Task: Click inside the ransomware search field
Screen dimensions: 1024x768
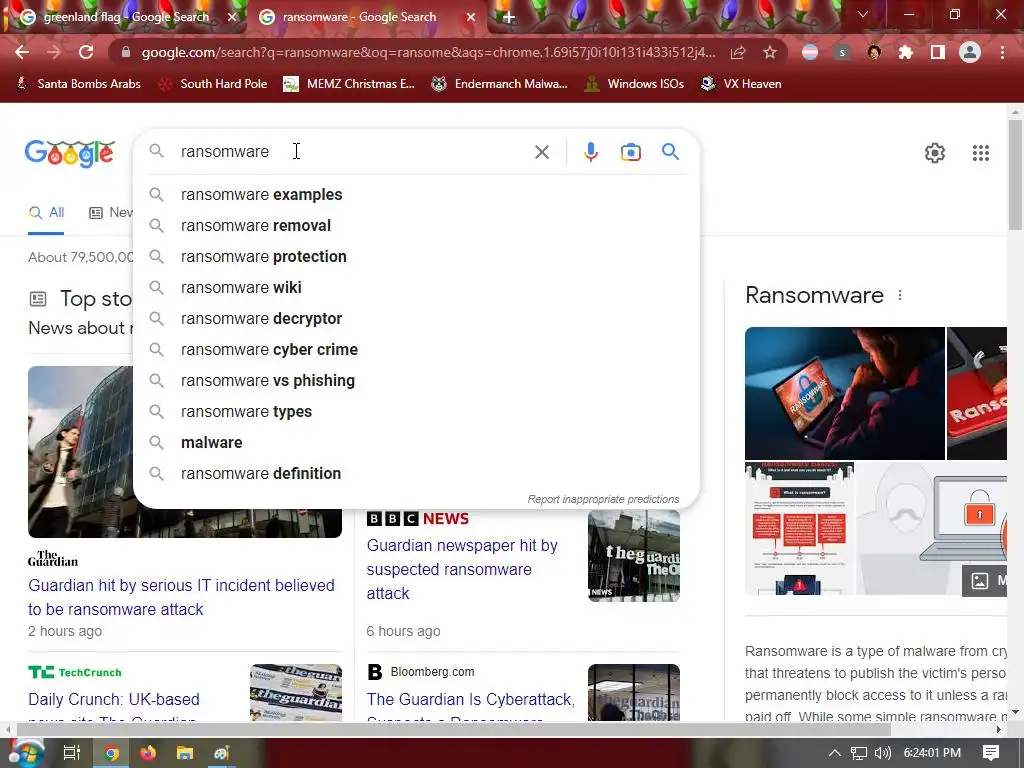Action: pyautogui.click(x=353, y=152)
